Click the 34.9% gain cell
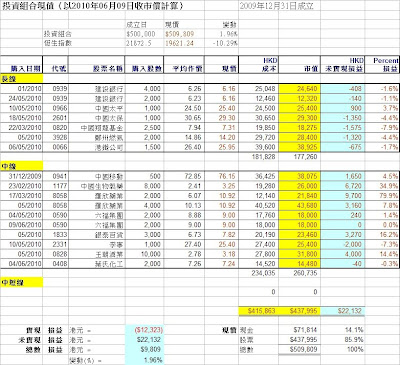The image size is (400, 365). pos(389,186)
